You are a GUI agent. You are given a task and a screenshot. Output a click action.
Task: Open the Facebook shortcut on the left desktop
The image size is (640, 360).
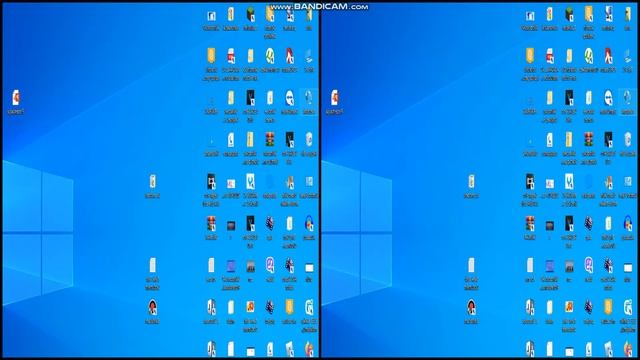211,16
